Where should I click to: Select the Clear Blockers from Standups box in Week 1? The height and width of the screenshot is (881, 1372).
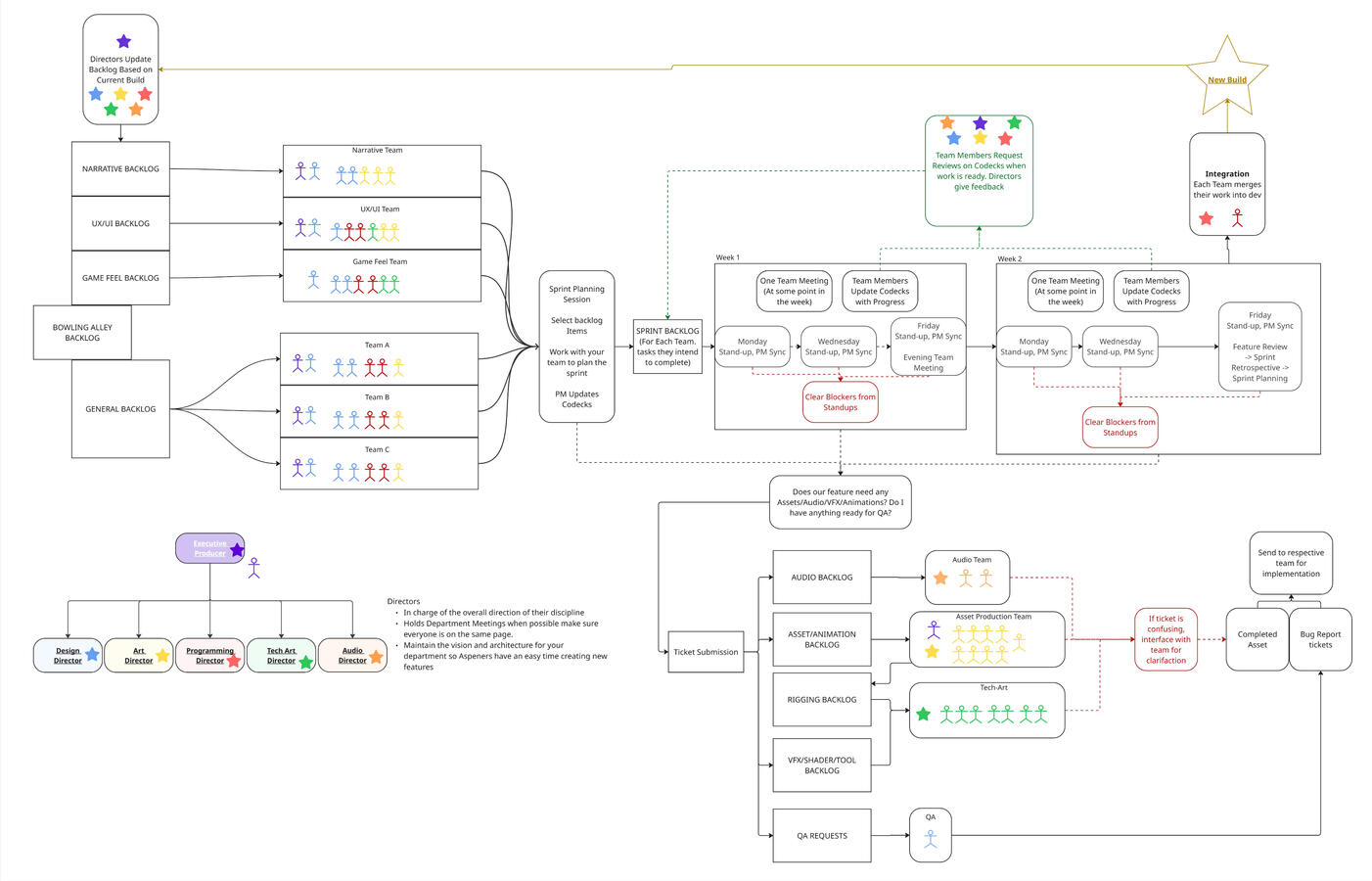coord(839,402)
